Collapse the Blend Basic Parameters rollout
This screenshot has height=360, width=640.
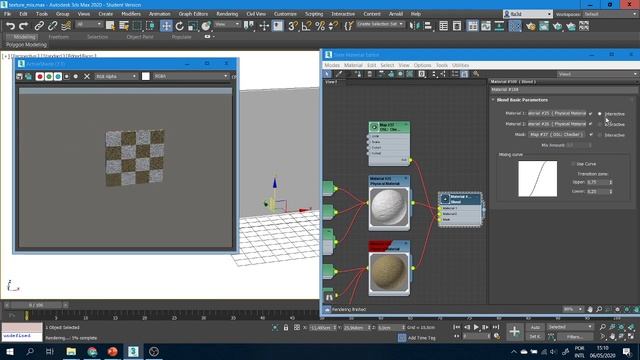click(x=493, y=100)
